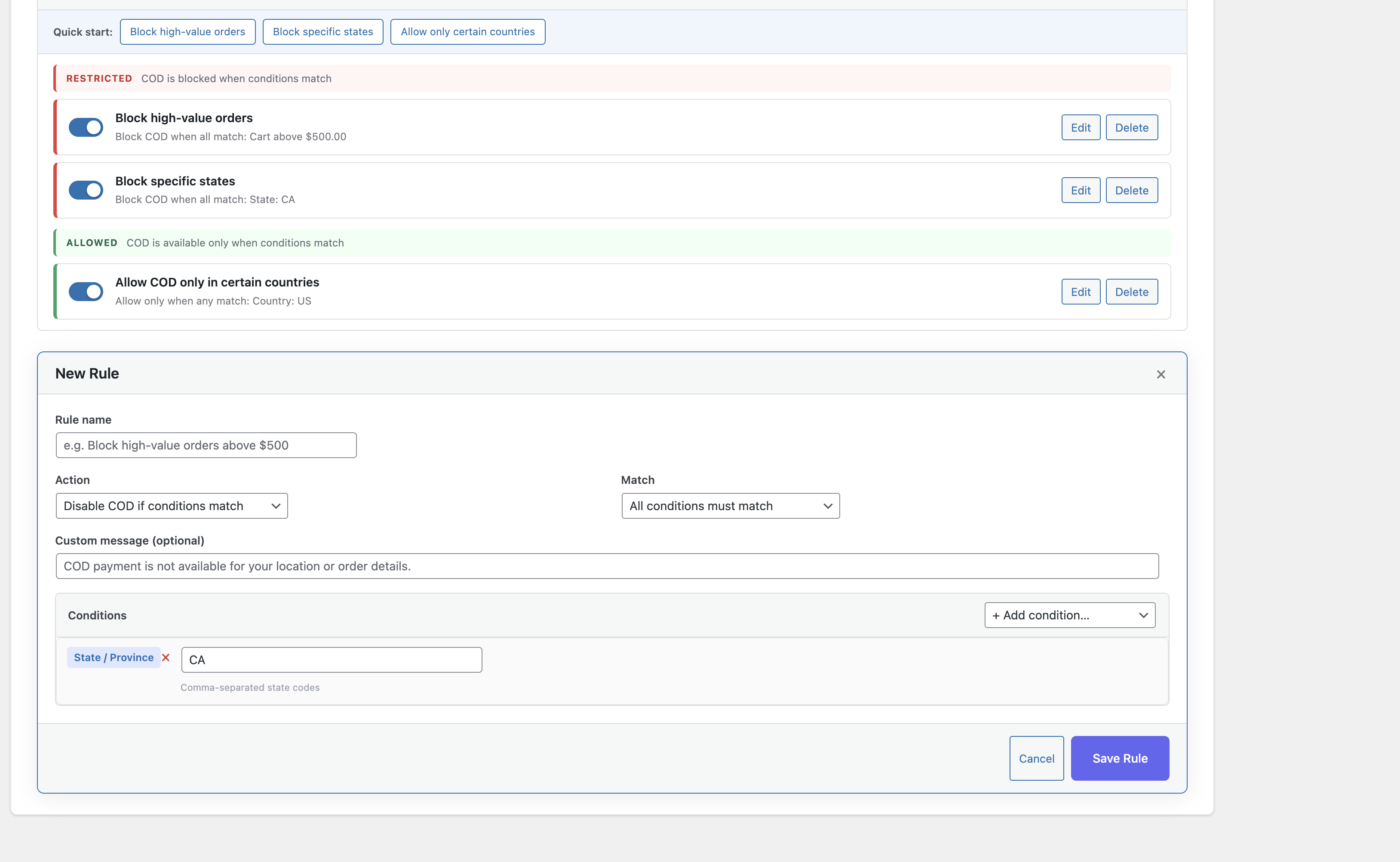Screen dimensions: 1400x862
Task: Edit the Block specific states rule
Action: [1081, 190]
